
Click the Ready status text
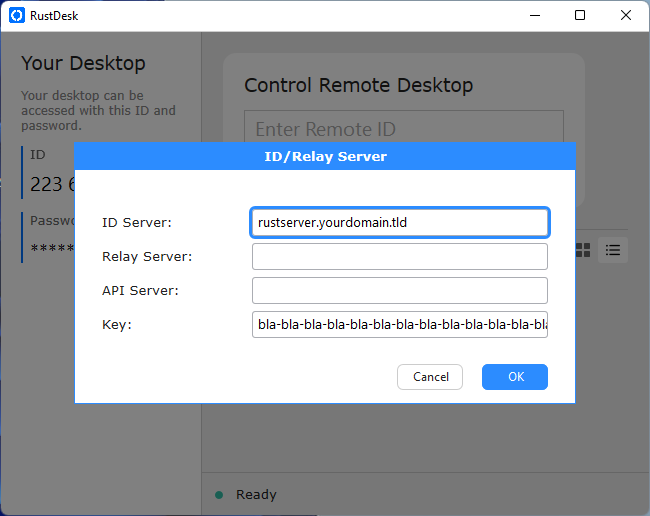tap(256, 494)
